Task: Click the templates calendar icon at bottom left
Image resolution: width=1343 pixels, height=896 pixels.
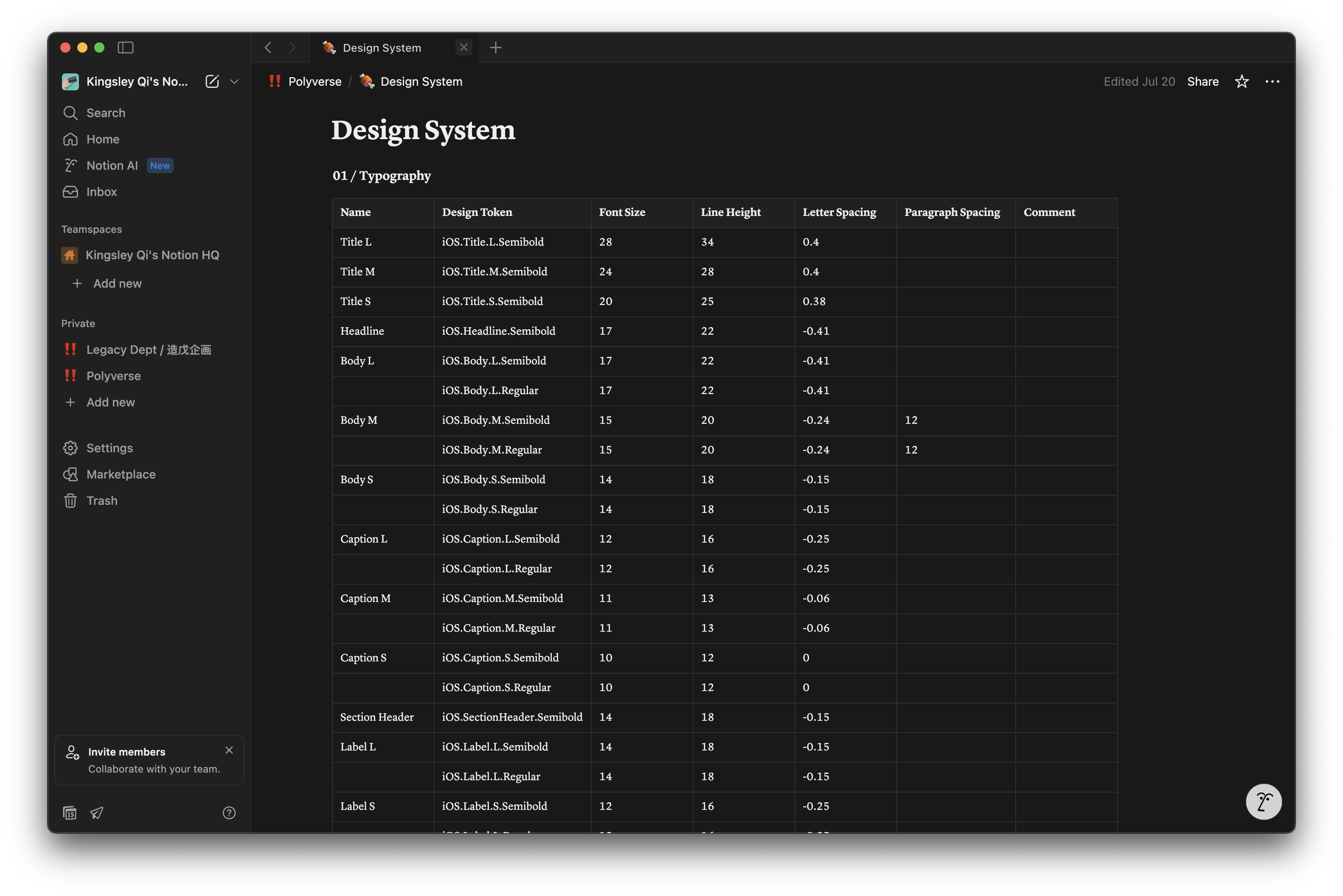Action: coord(70,812)
